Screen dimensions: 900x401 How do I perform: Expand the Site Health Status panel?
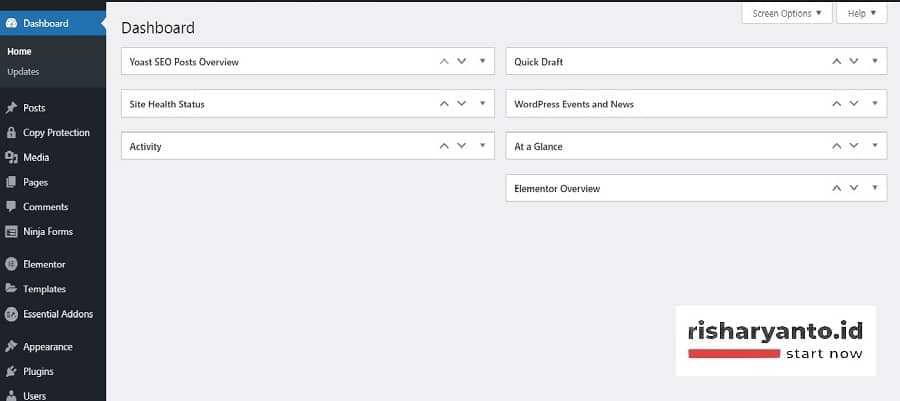483,103
